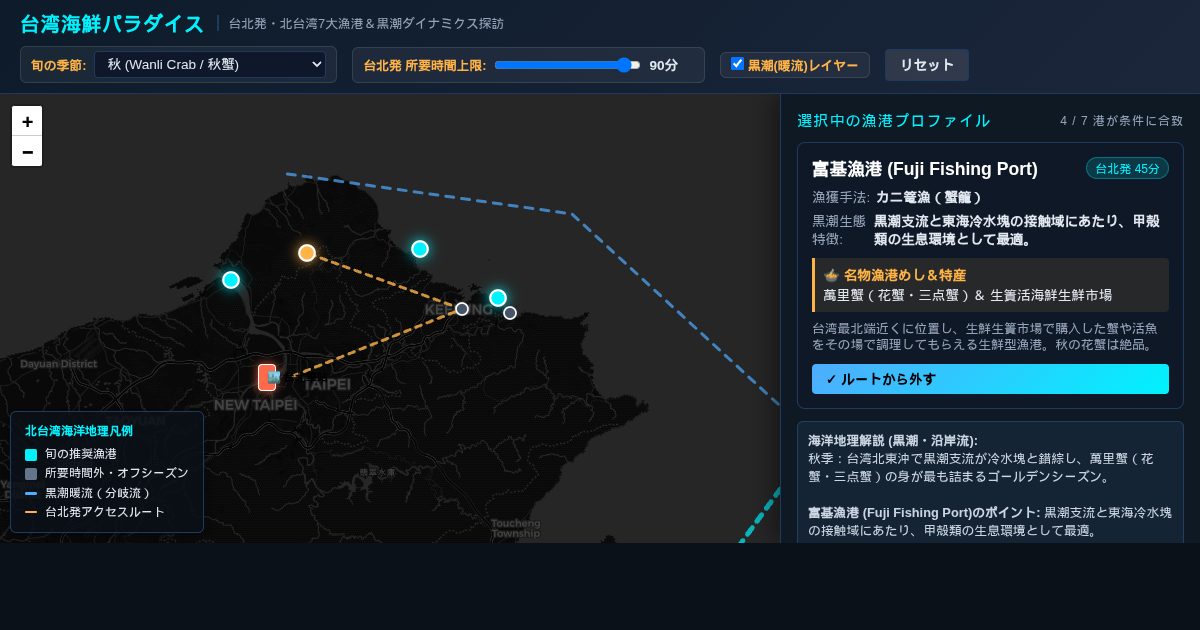Image resolution: width=1200 pixels, height=630 pixels.
Task: Toggle the Kuroshio warm current layer checkbox
Action: pos(737,64)
